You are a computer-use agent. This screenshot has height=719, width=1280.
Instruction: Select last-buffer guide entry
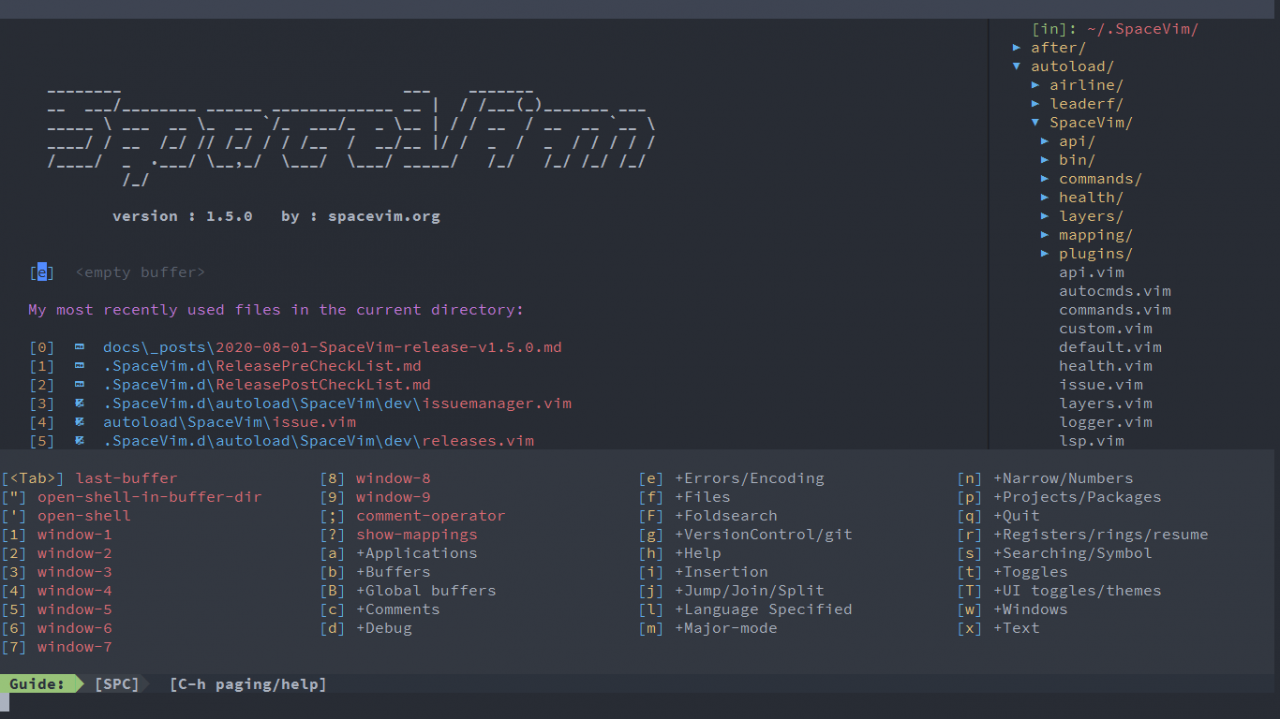(127, 478)
